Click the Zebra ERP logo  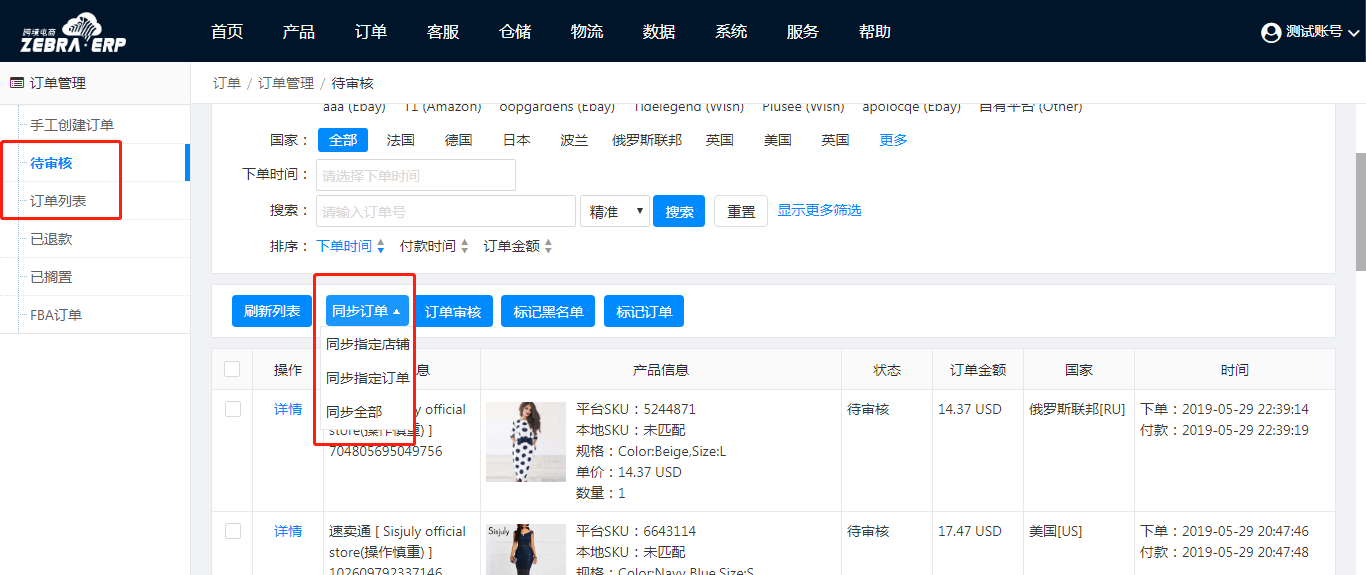click(73, 32)
